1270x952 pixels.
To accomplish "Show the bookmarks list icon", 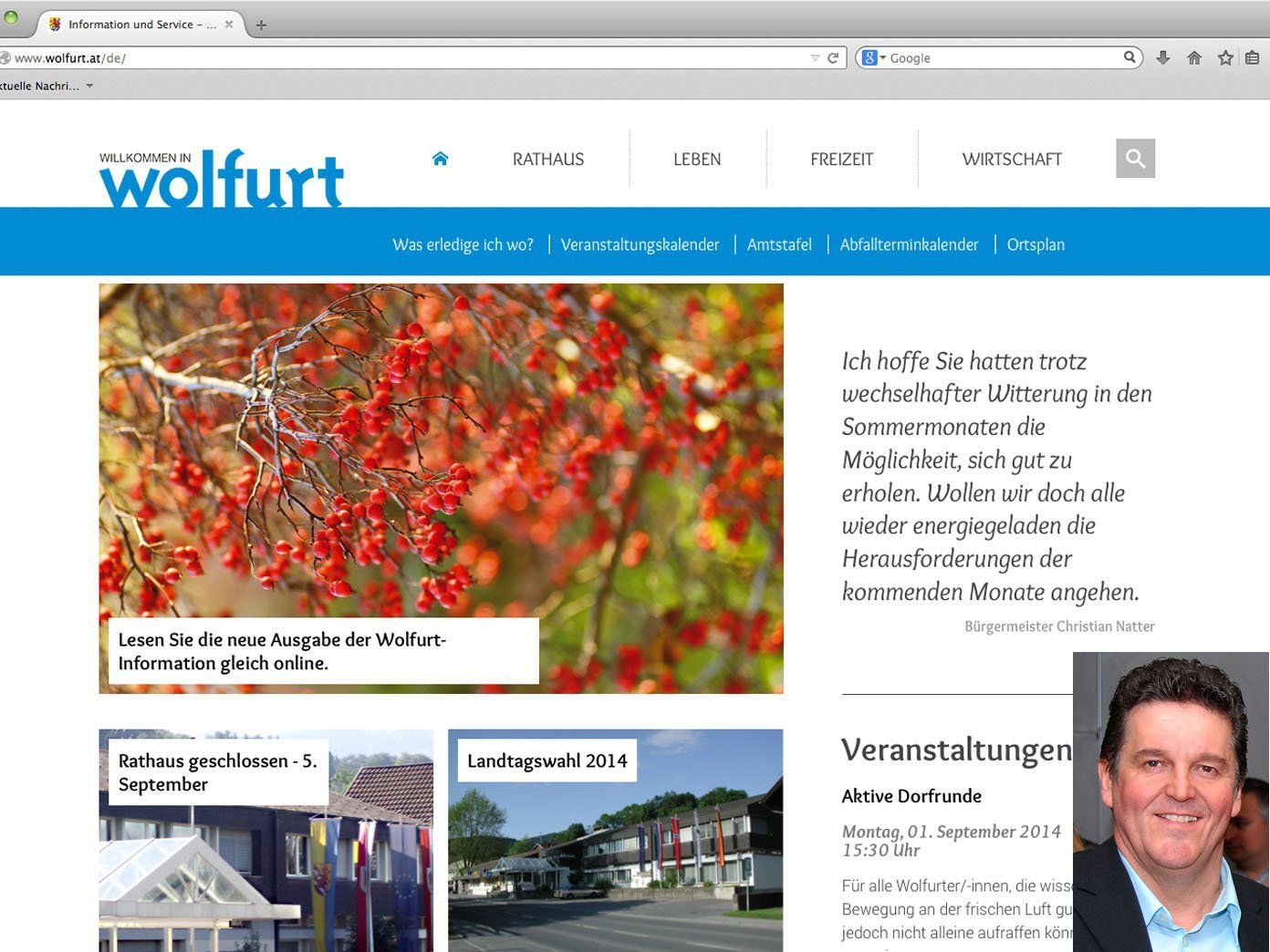I will (1253, 57).
